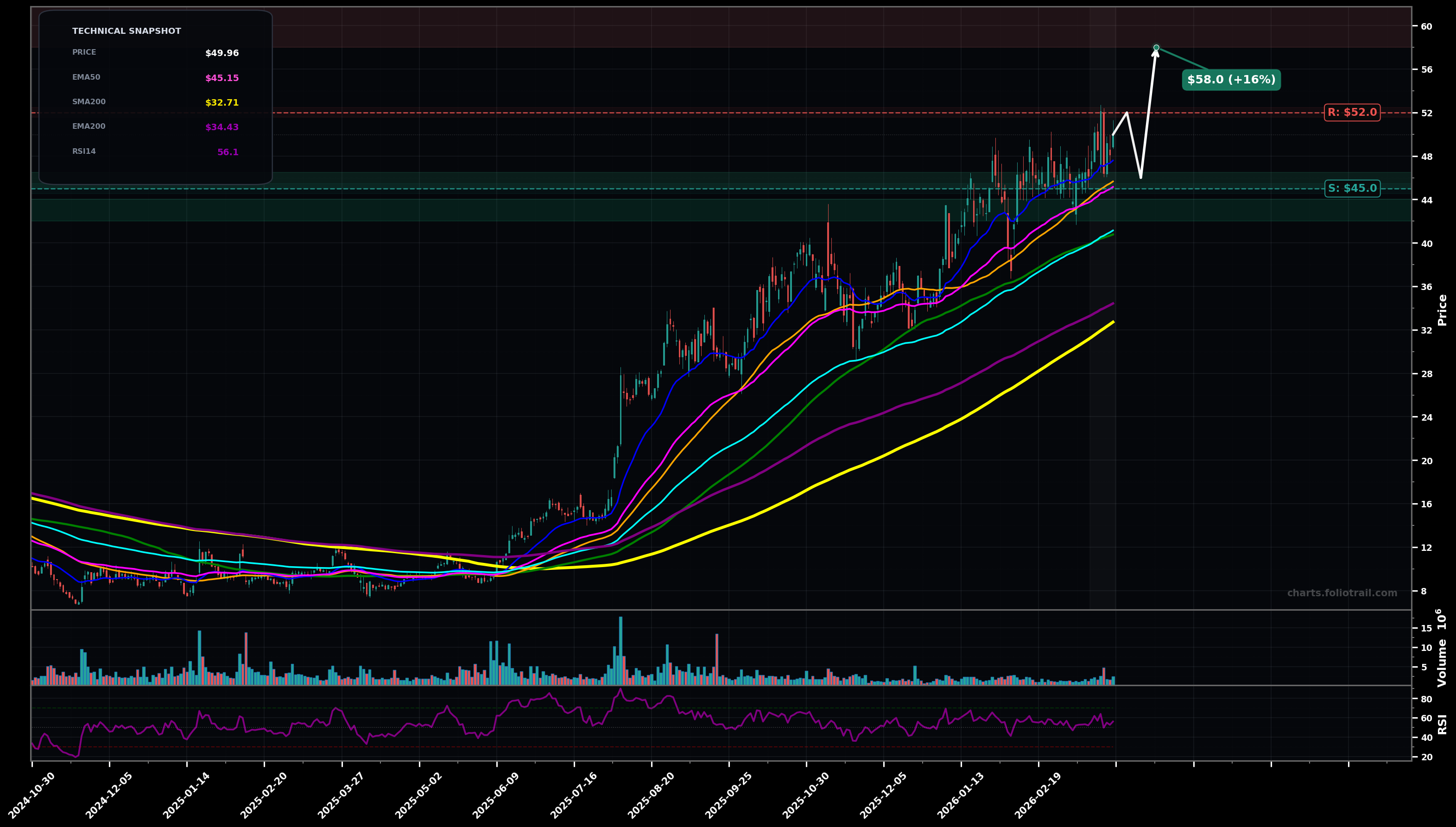Select the projection endpoint marker above $58 label
1456x827 pixels.
[x=1156, y=47]
